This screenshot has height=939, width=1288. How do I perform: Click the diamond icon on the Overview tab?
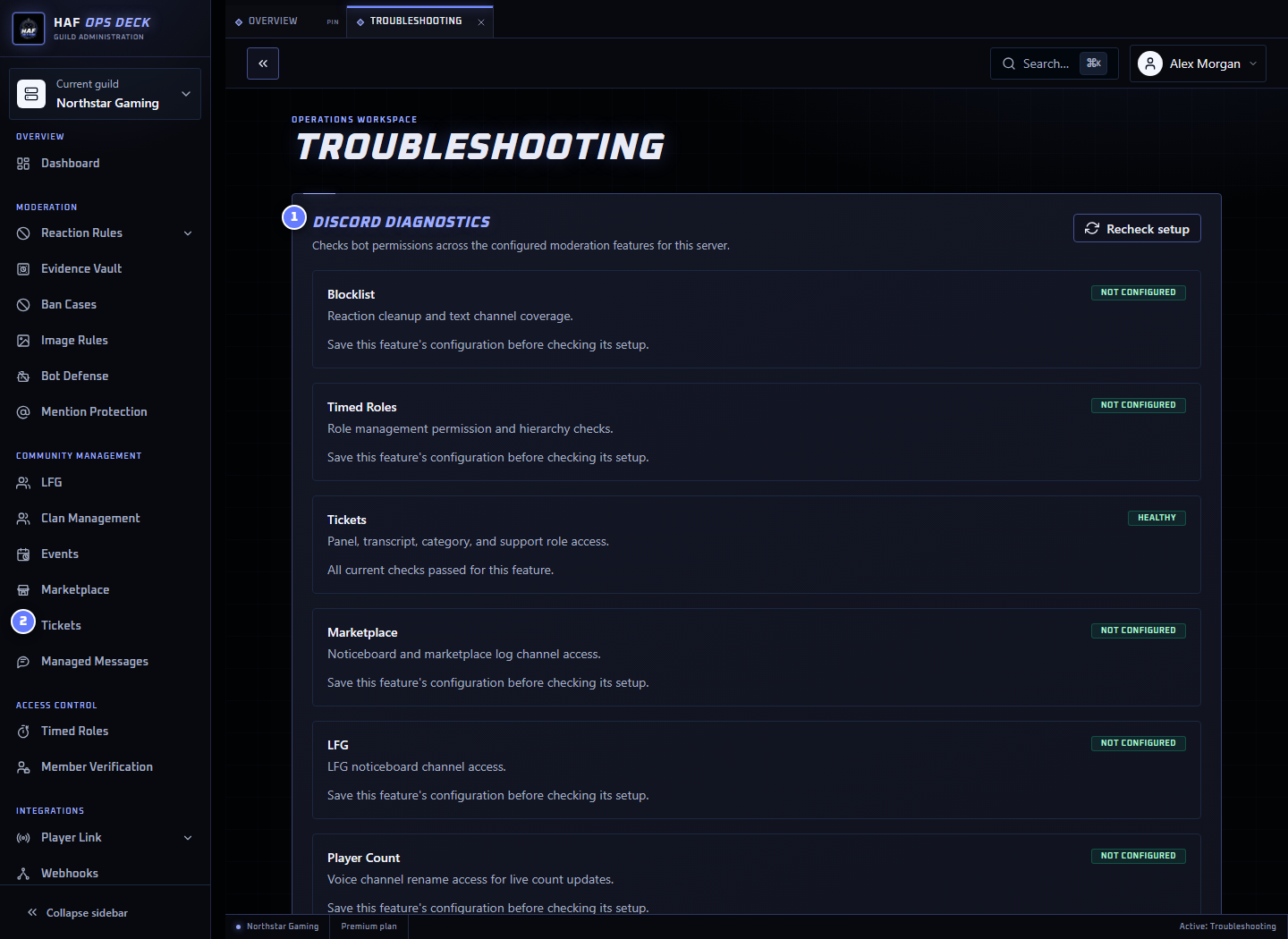tap(239, 21)
